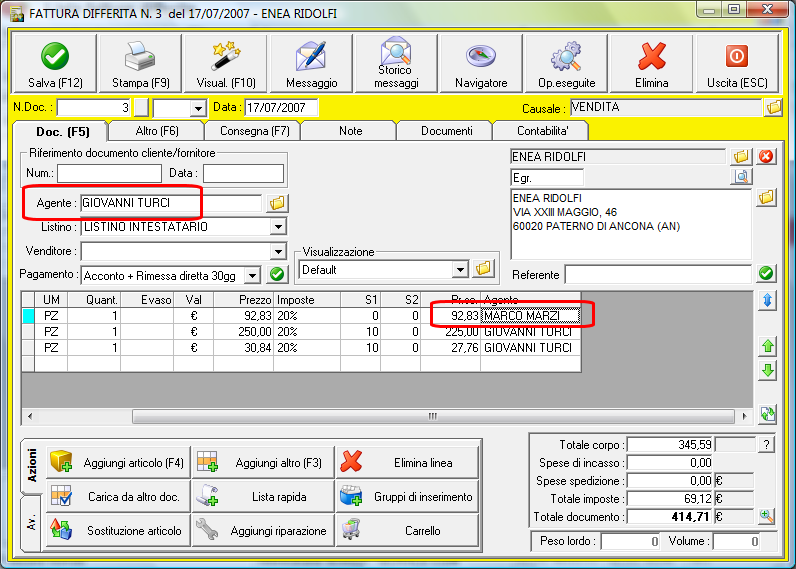Viewport: 796px width, 569px height.
Task: Search customer with magnifier icon
Action: pos(741,177)
